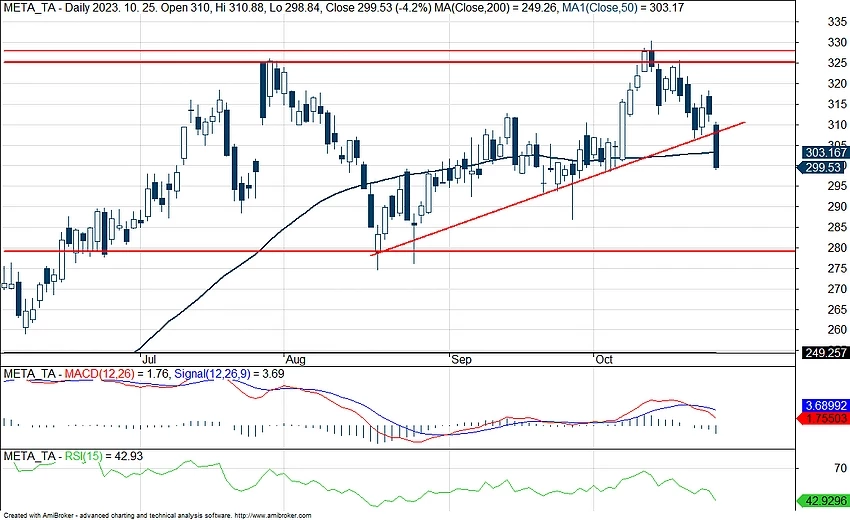This screenshot has width=850, height=520.
Task: Click the Close 299.53 (-4.2%) header value
Action: click(x=377, y=8)
